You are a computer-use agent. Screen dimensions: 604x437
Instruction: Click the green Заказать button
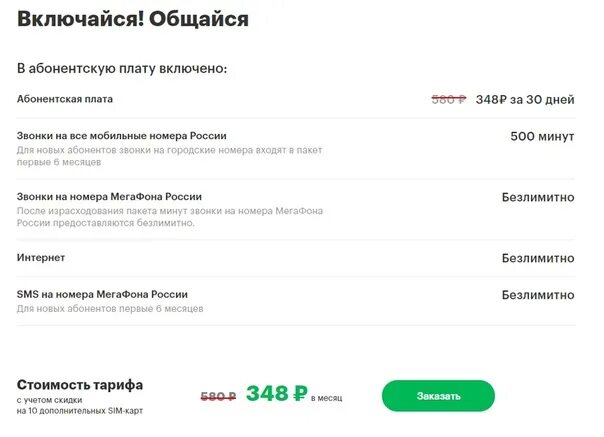click(x=438, y=396)
